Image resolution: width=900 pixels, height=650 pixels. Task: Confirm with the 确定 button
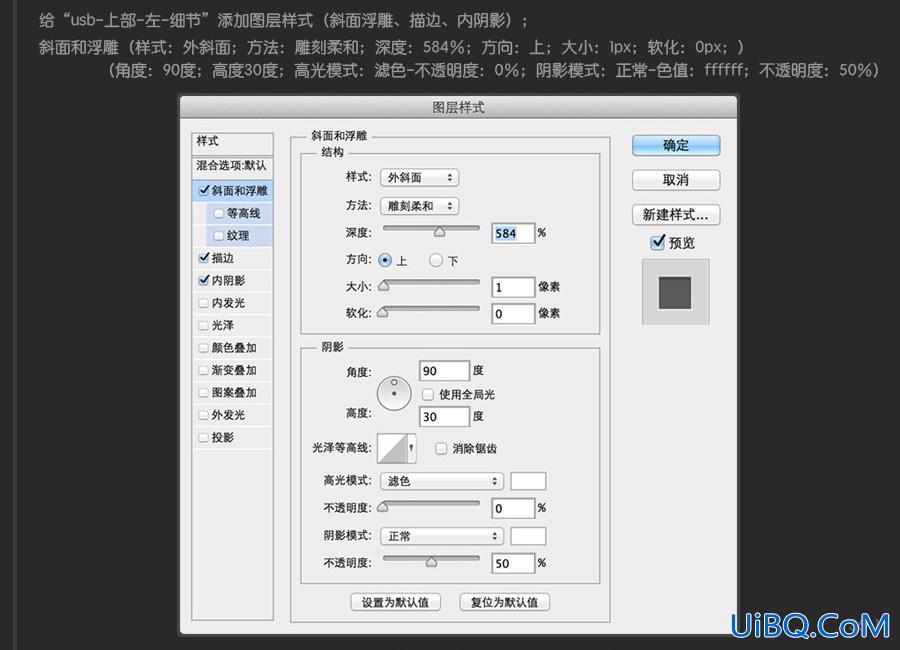pos(676,145)
